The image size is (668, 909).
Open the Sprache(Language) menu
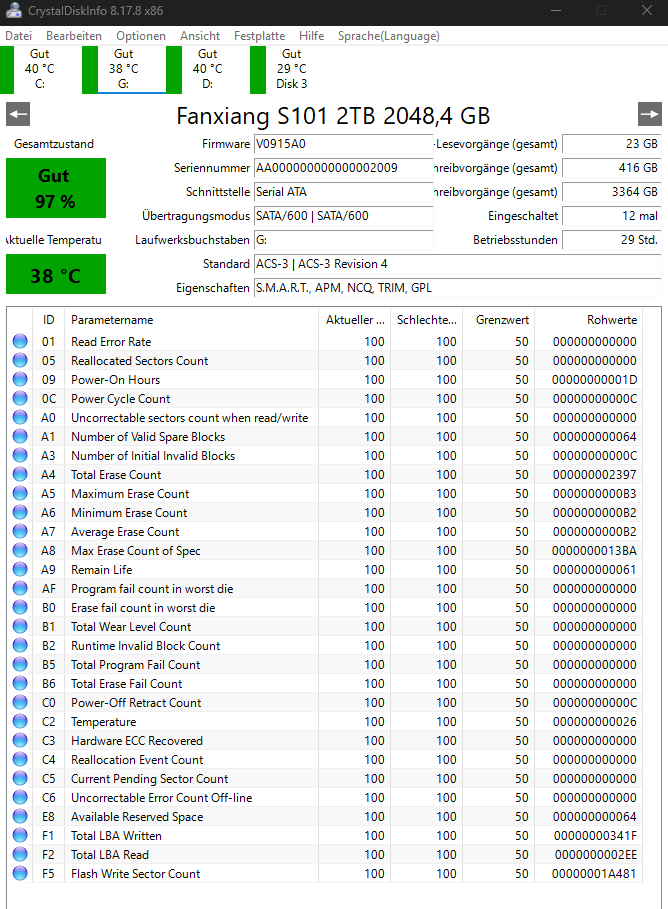click(389, 36)
